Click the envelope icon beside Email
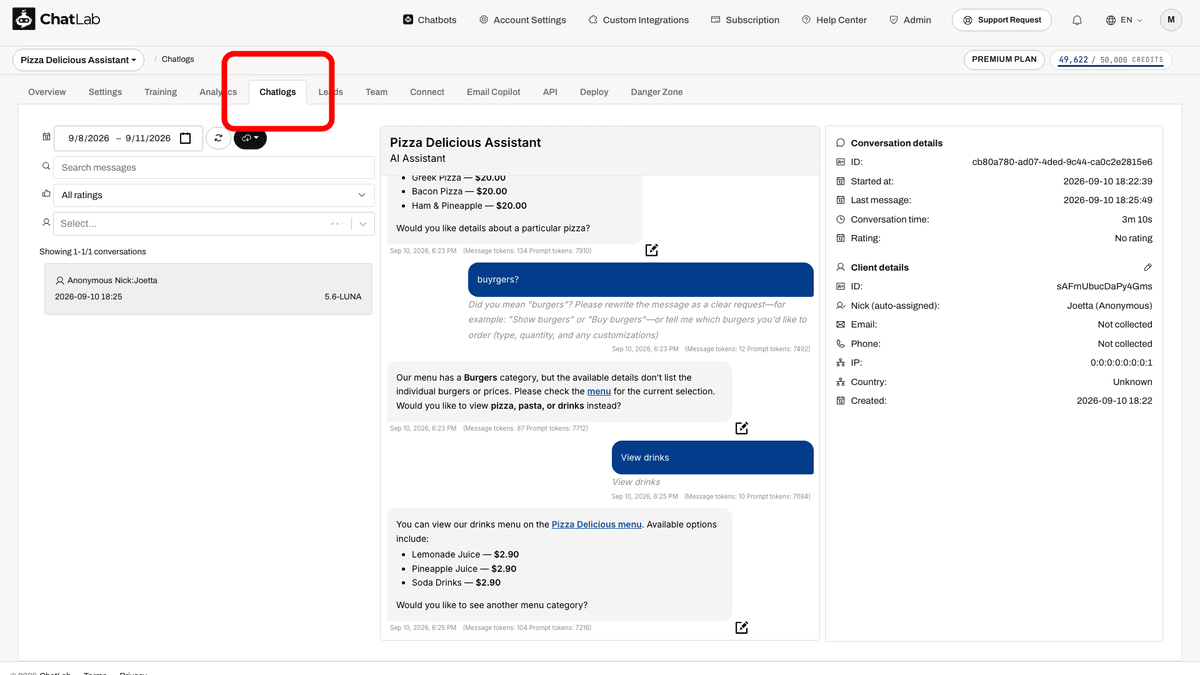Viewport: 1200px width, 675px height. [841, 324]
